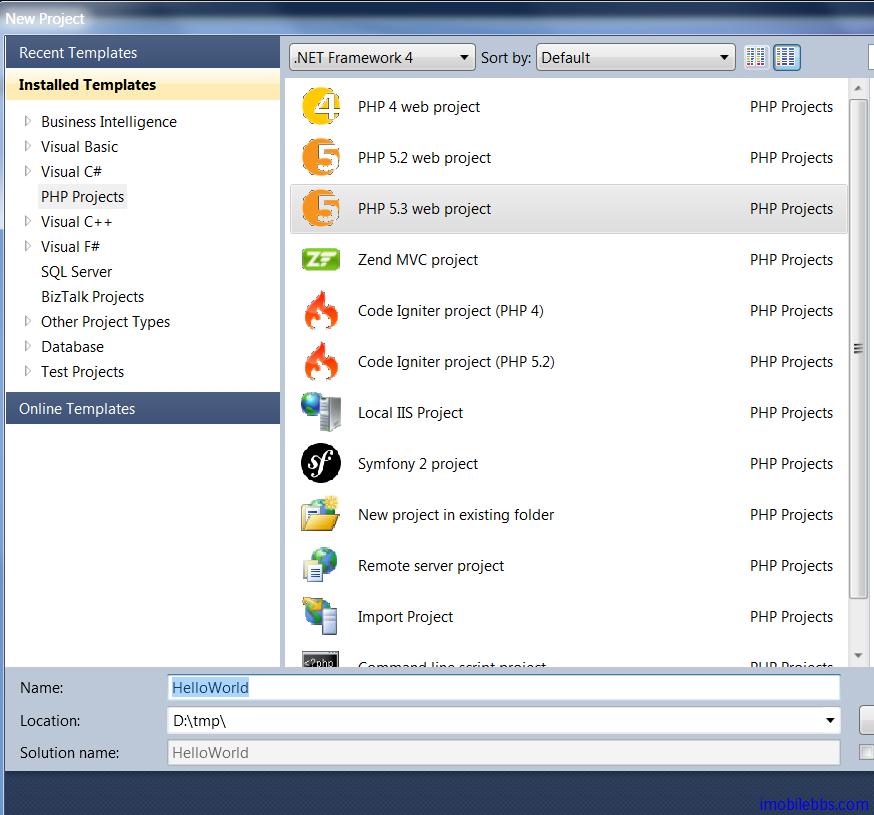Click the Name text field
Viewport: 874px width, 815px height.
tap(504, 688)
